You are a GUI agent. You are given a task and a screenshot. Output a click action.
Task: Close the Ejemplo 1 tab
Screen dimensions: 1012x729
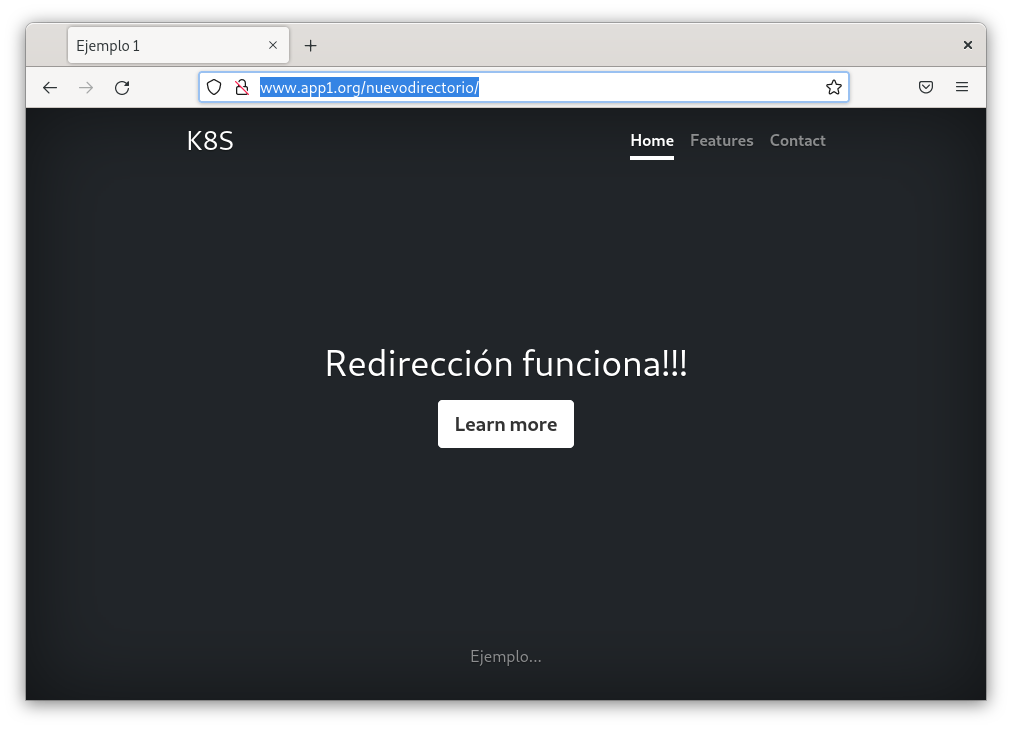coord(273,46)
